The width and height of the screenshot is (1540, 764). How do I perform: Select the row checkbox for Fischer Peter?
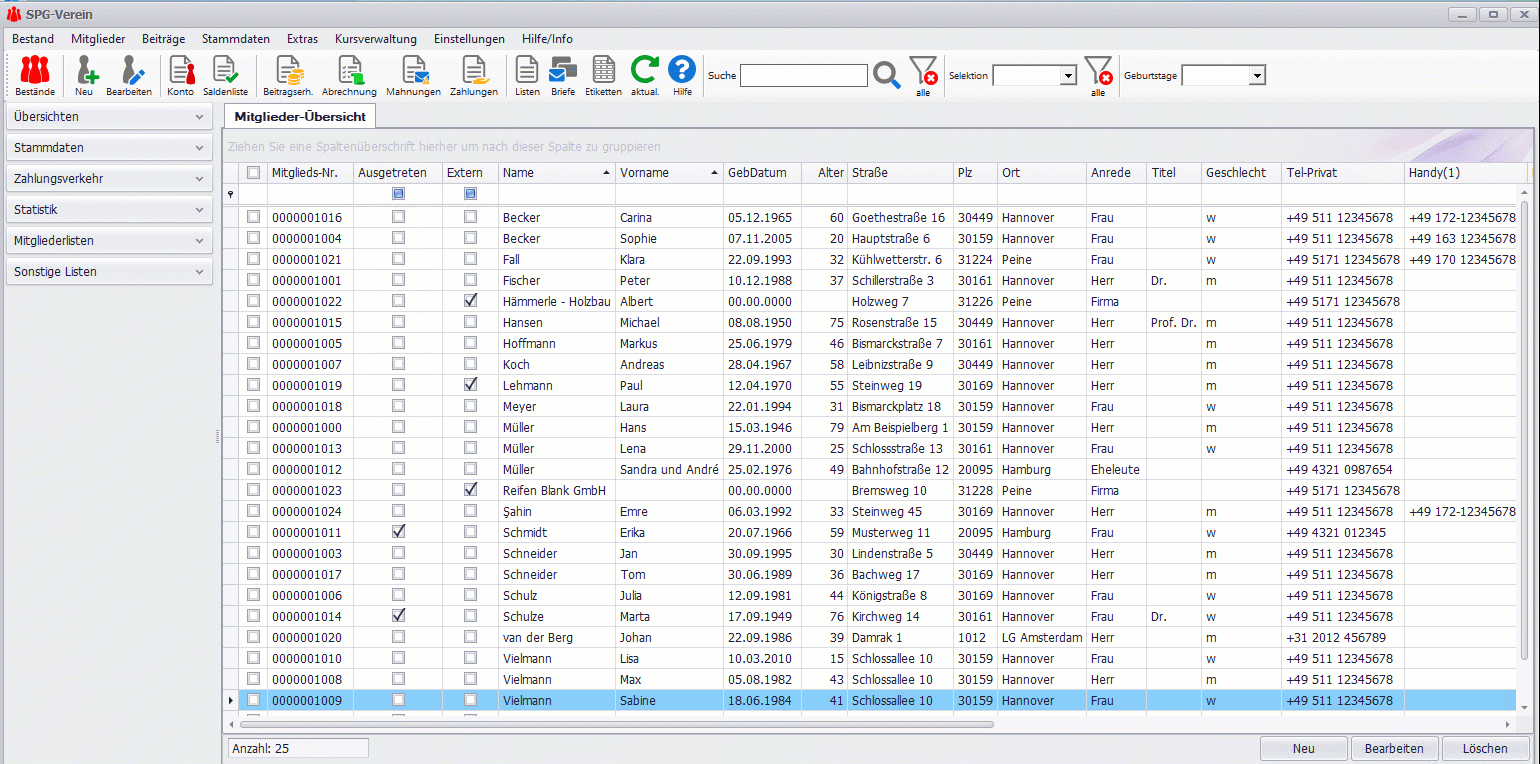pyautogui.click(x=253, y=280)
